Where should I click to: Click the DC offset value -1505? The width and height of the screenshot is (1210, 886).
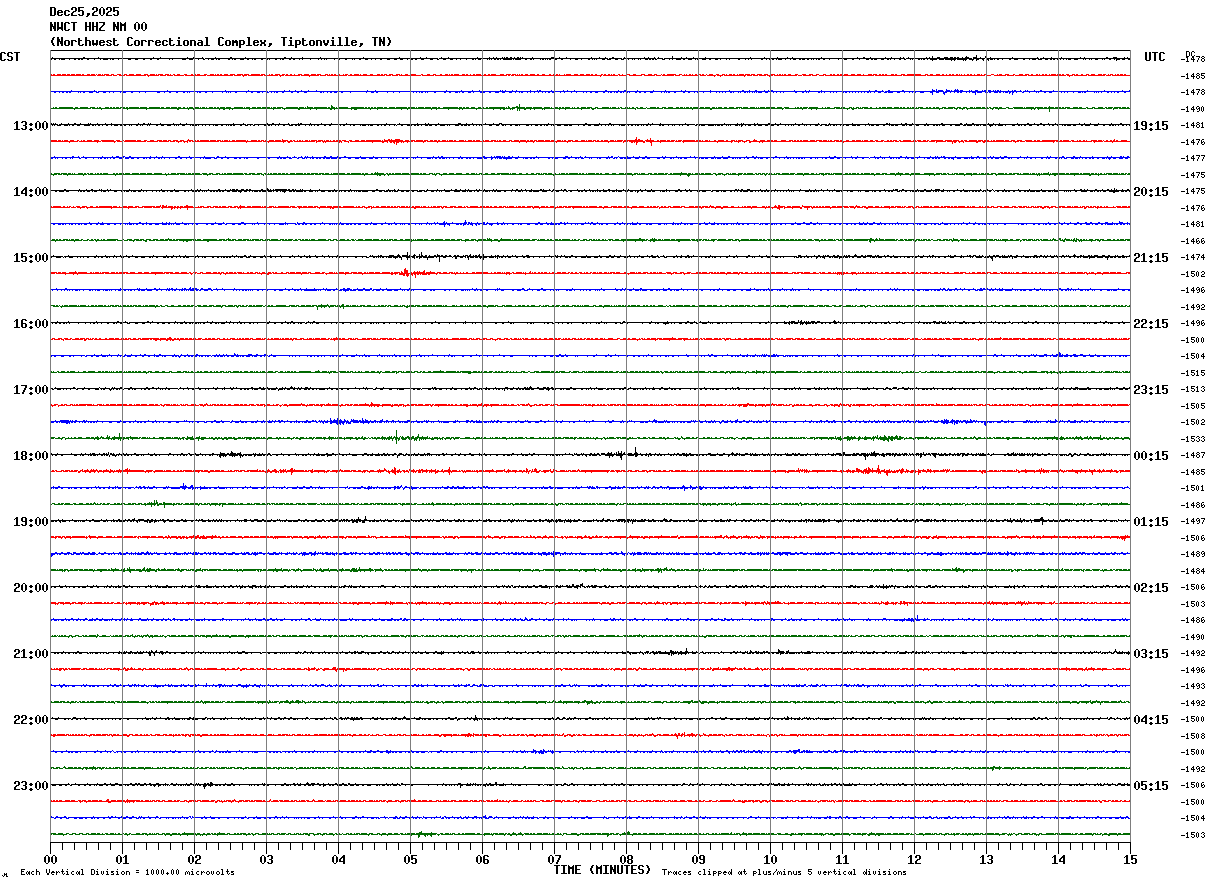pyautogui.click(x=1193, y=406)
